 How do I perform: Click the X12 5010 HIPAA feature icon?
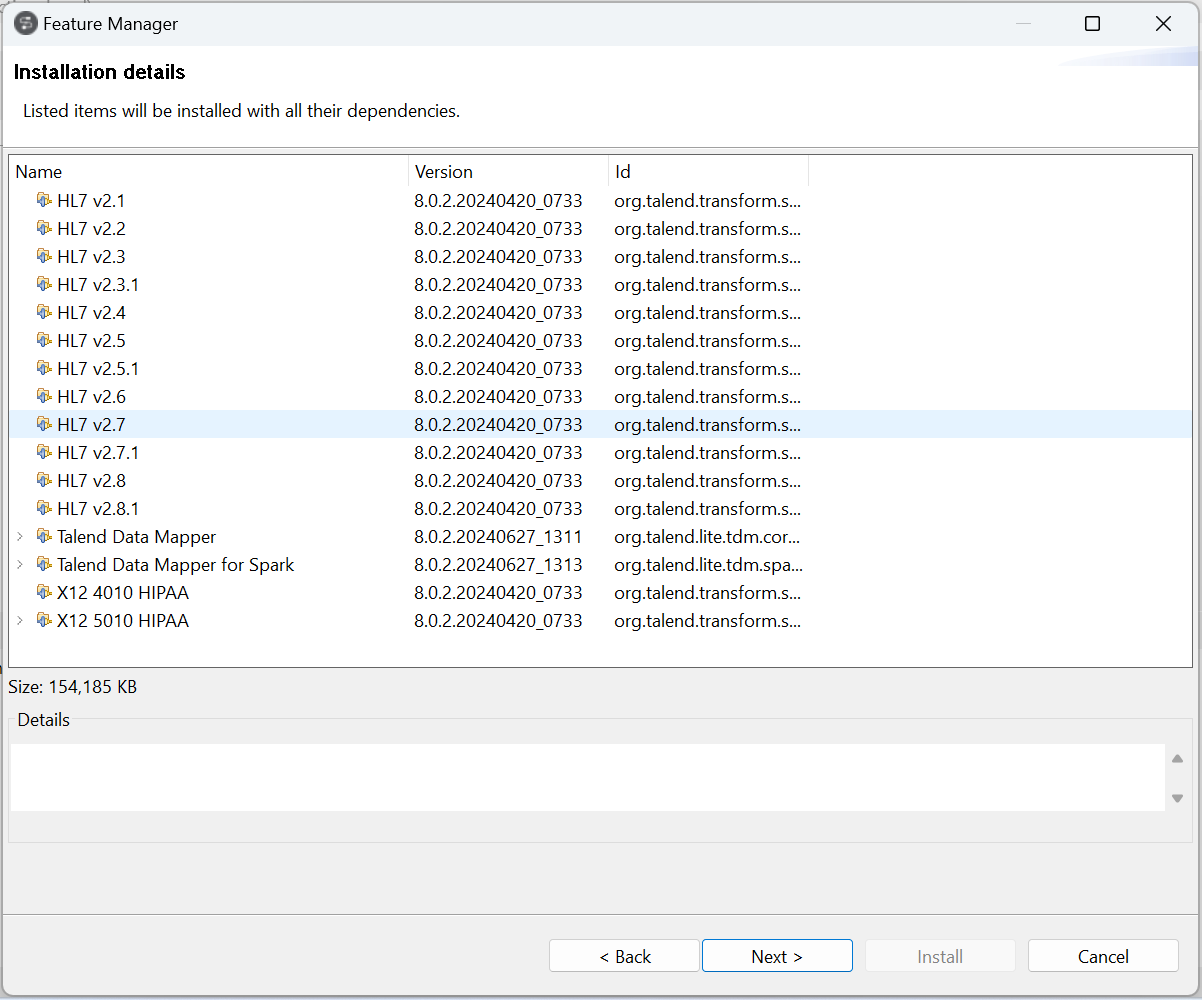(x=43, y=620)
